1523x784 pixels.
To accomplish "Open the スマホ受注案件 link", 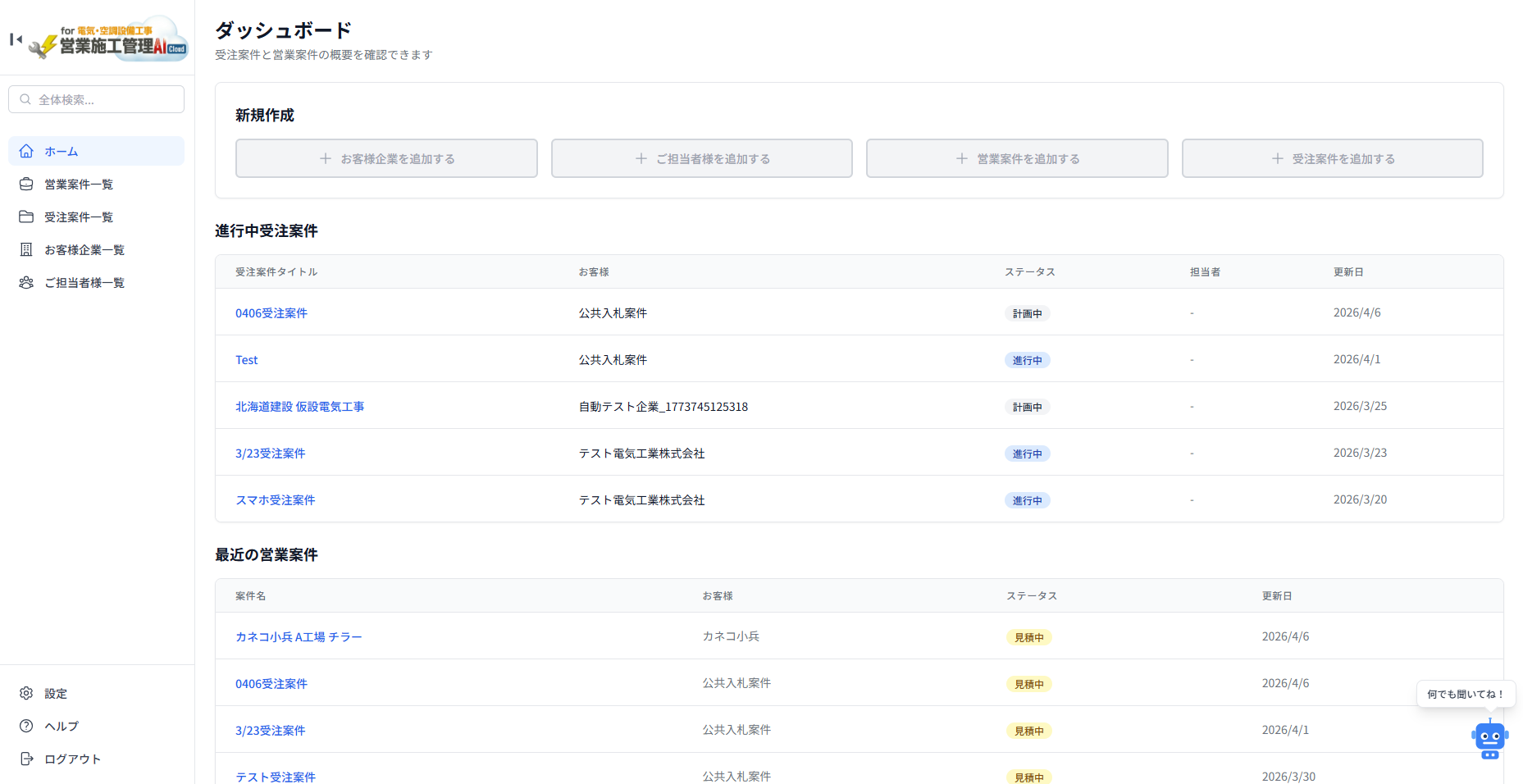I will pyautogui.click(x=275, y=500).
